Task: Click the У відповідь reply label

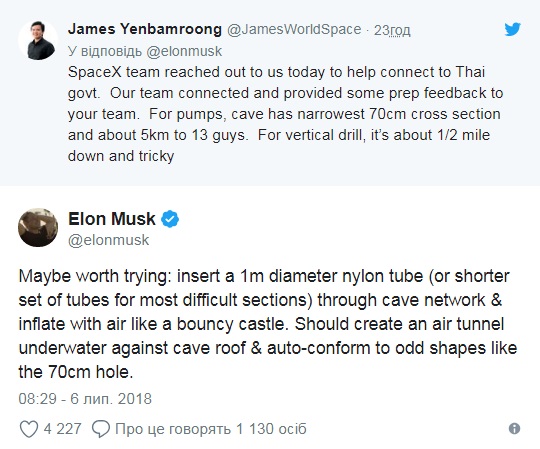Action: click(105, 51)
